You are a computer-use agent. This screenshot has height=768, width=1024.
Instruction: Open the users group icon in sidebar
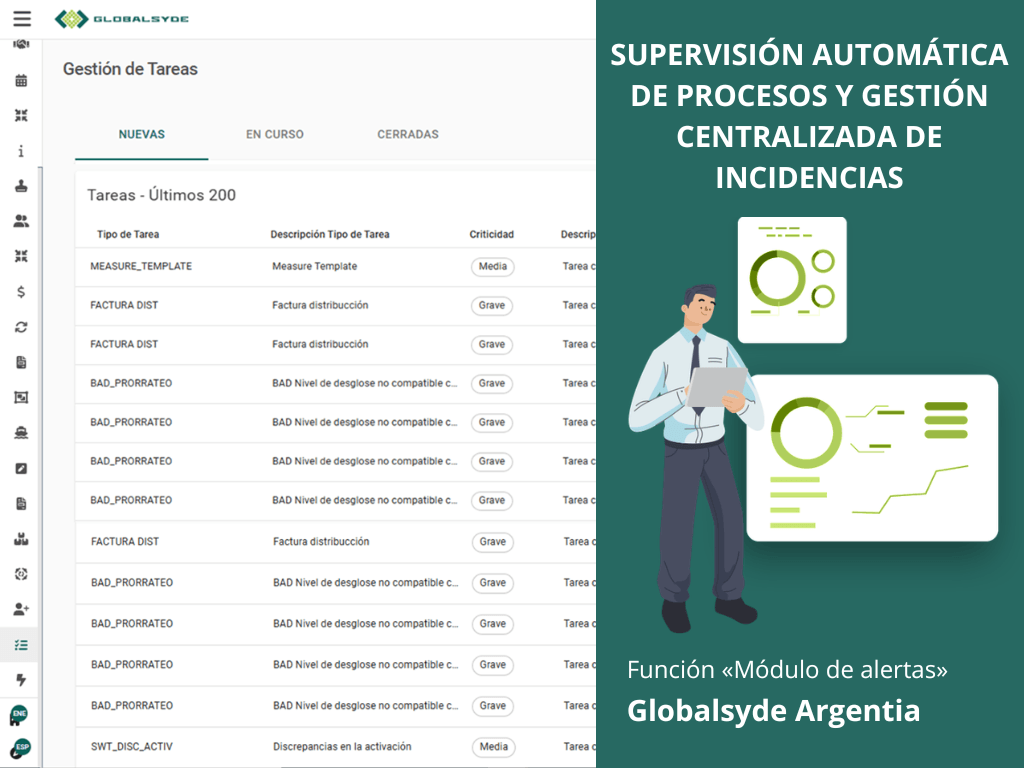click(x=21, y=221)
